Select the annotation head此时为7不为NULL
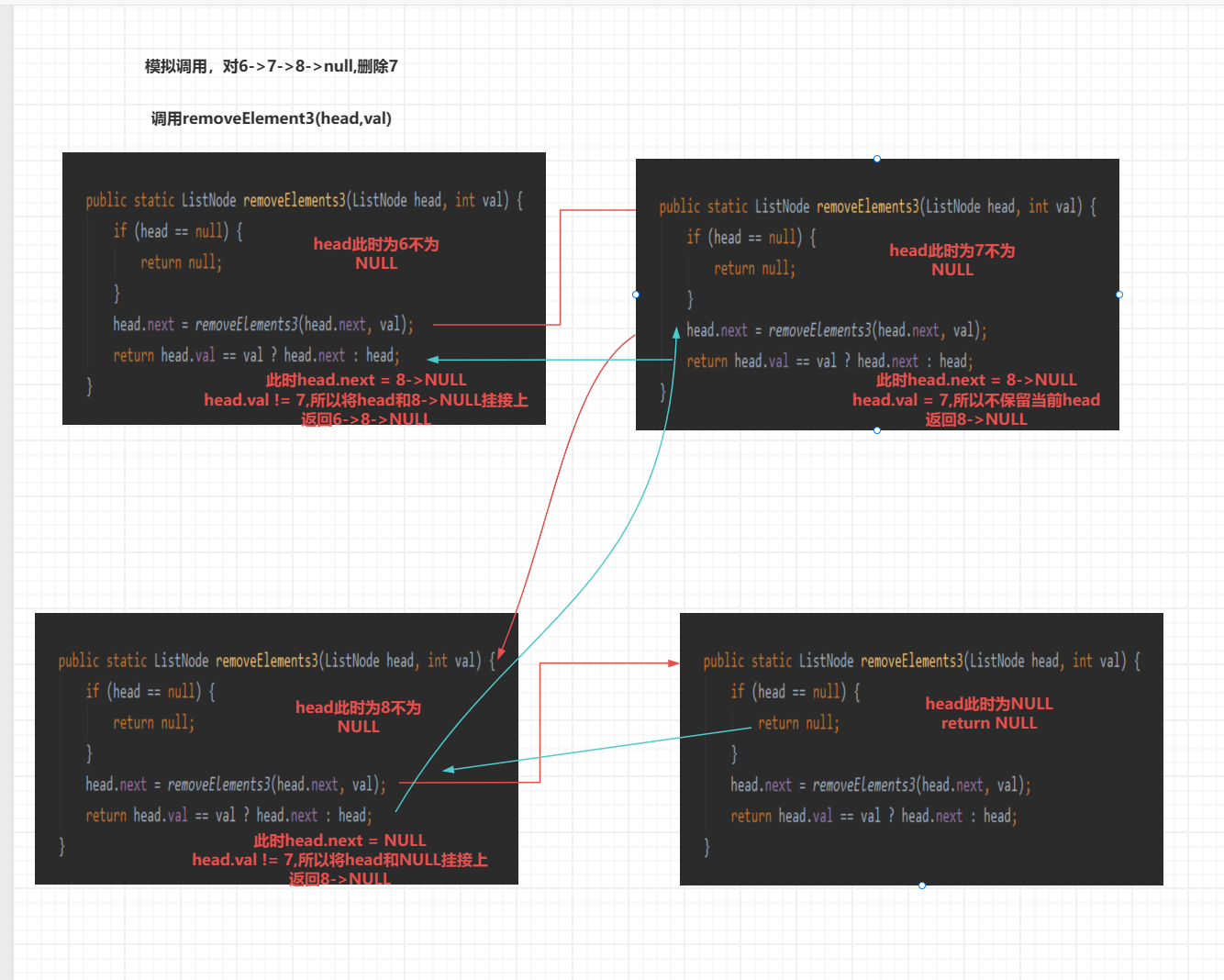1224x980 pixels. (952, 260)
